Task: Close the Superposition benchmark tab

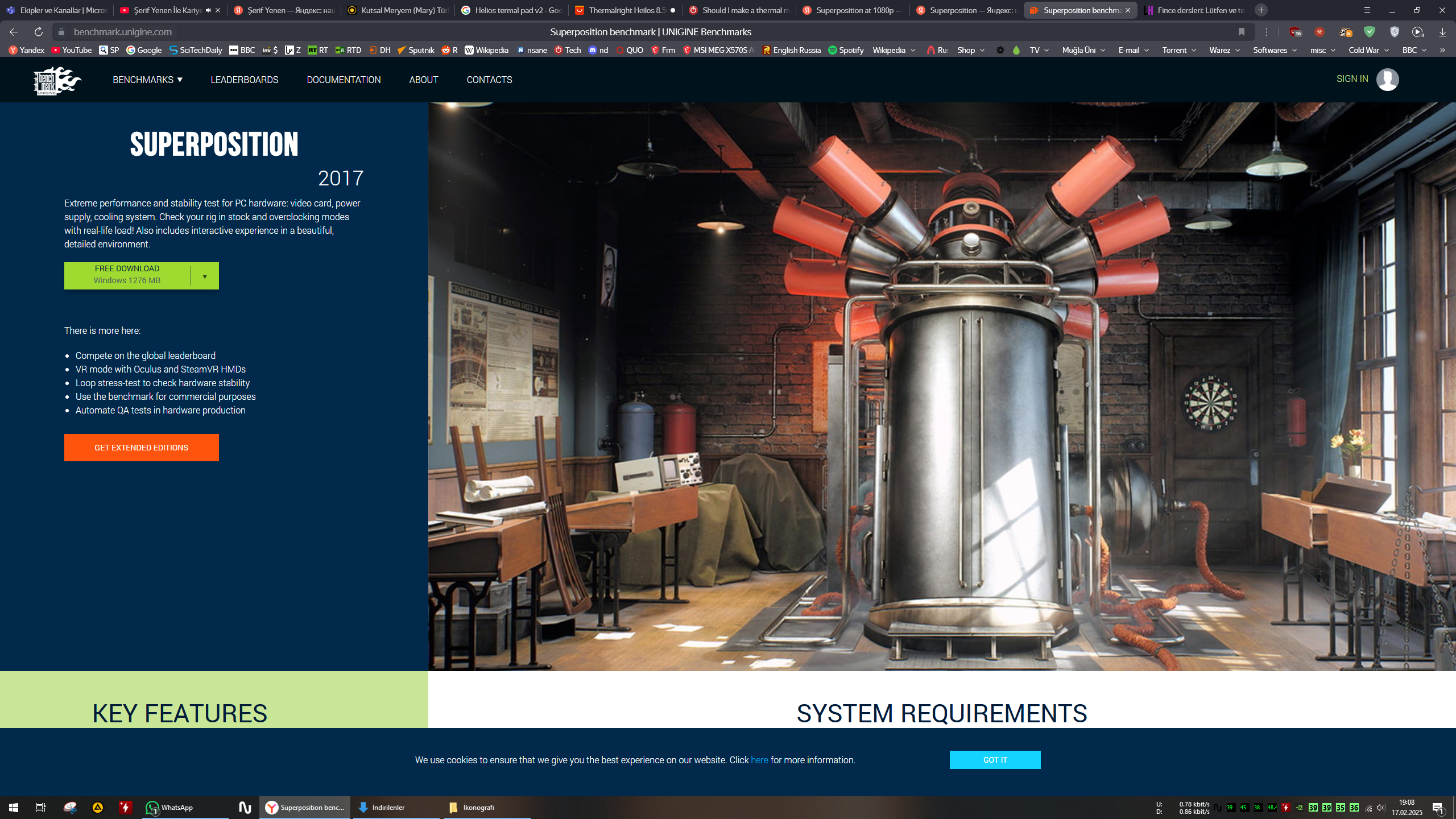Action: pos(1128,10)
